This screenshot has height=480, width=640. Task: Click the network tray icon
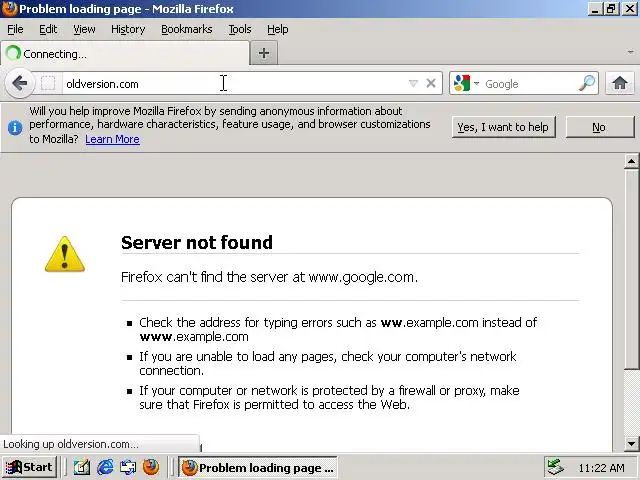[x=556, y=467]
